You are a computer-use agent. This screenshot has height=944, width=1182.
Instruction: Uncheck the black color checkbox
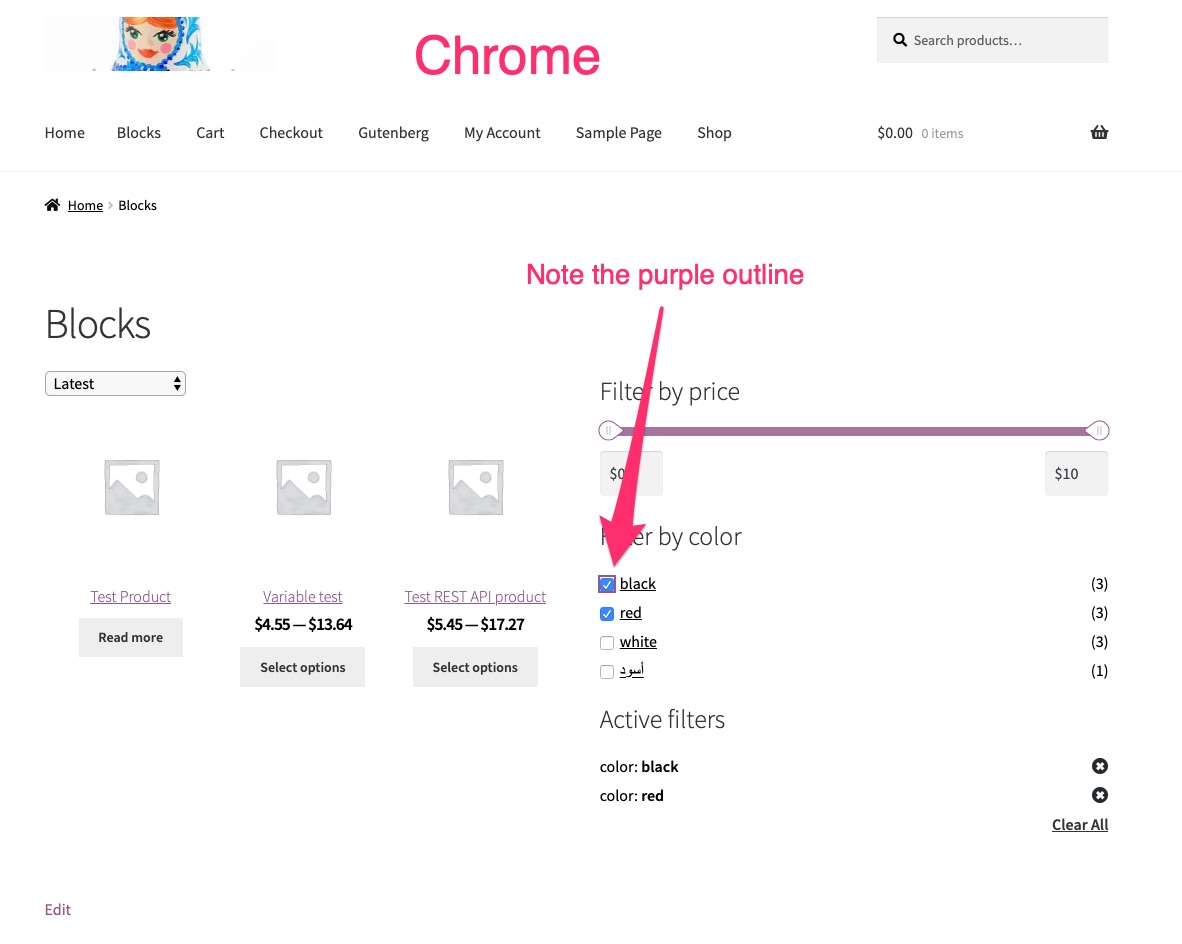click(607, 584)
